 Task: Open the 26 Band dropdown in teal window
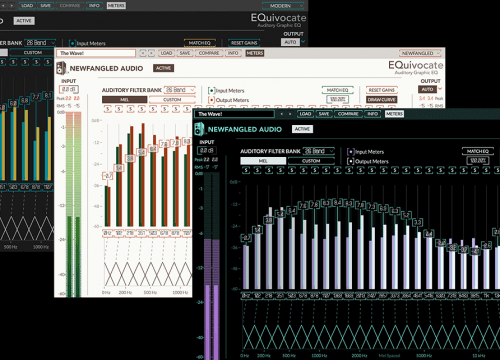pos(319,151)
